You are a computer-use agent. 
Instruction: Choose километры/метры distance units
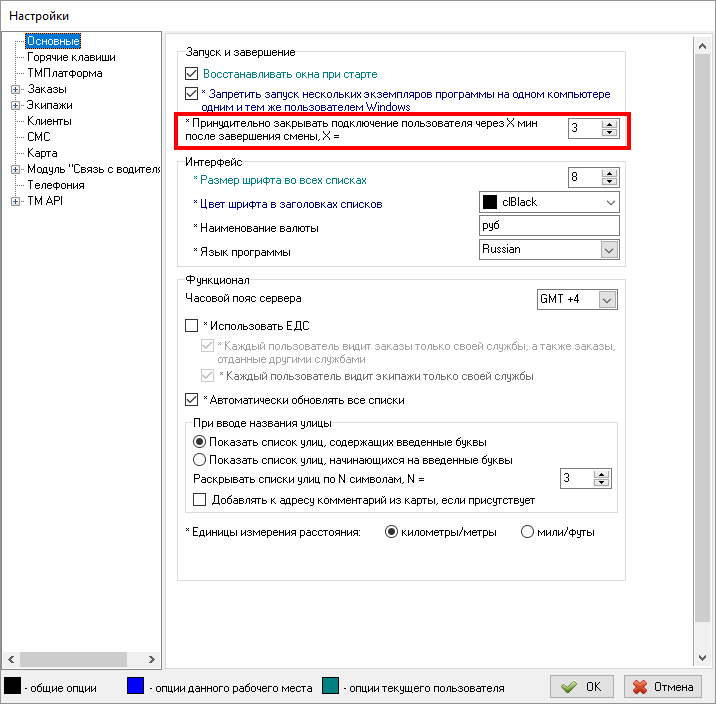point(391,532)
